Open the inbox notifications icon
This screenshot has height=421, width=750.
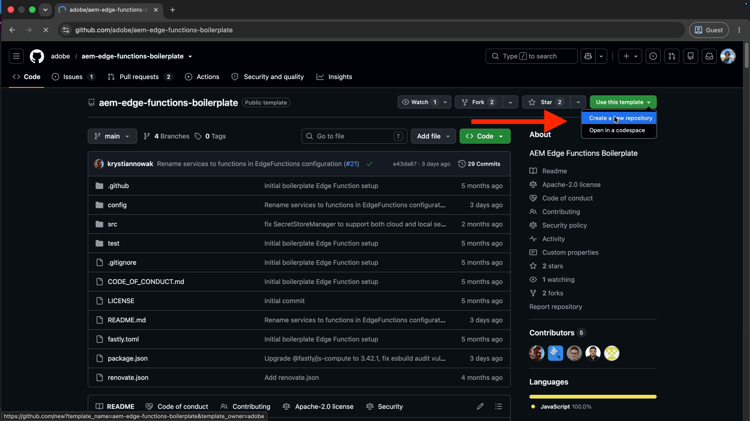coord(709,56)
